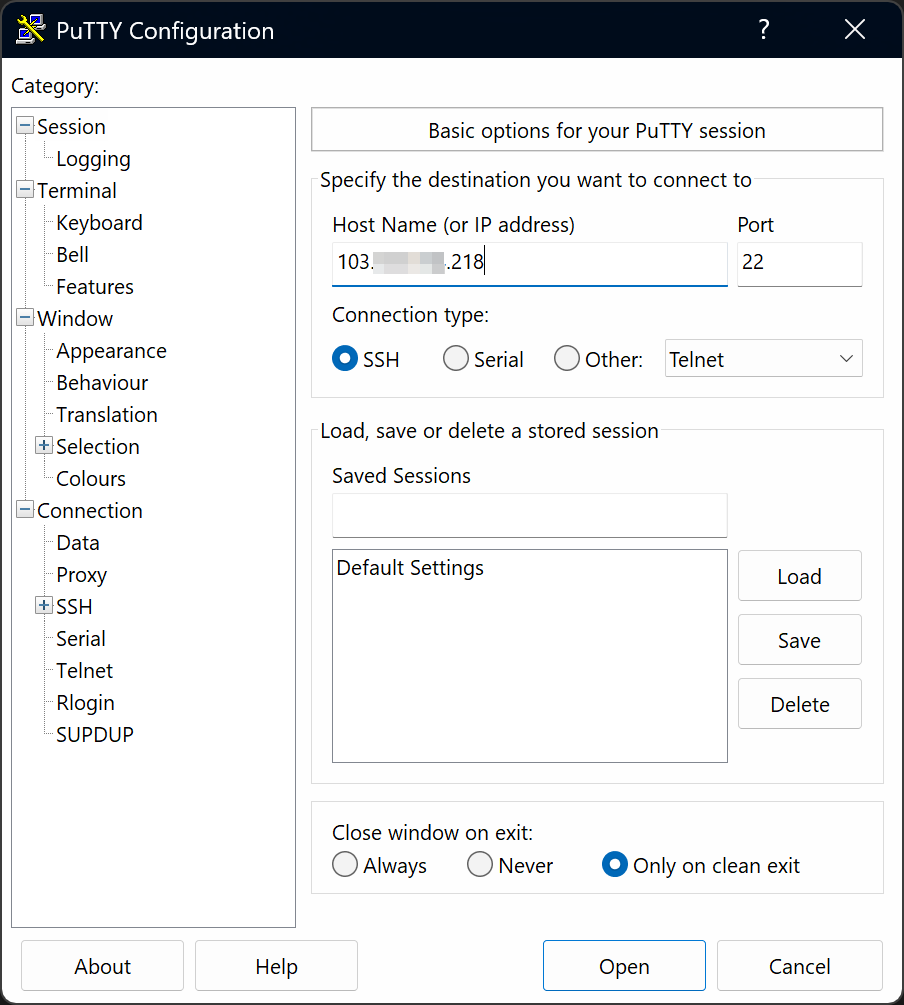
Task: Go to the Proxy settings category
Action: click(x=81, y=575)
